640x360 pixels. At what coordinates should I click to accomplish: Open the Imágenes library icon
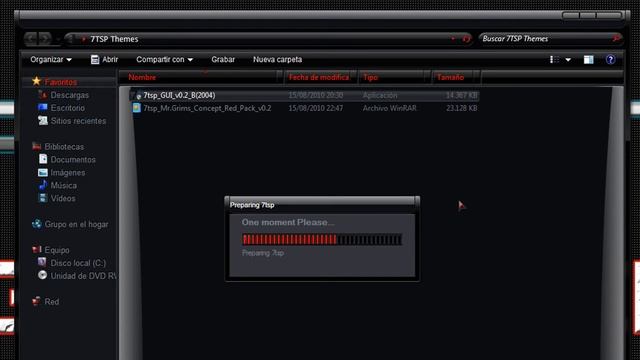[x=42, y=172]
